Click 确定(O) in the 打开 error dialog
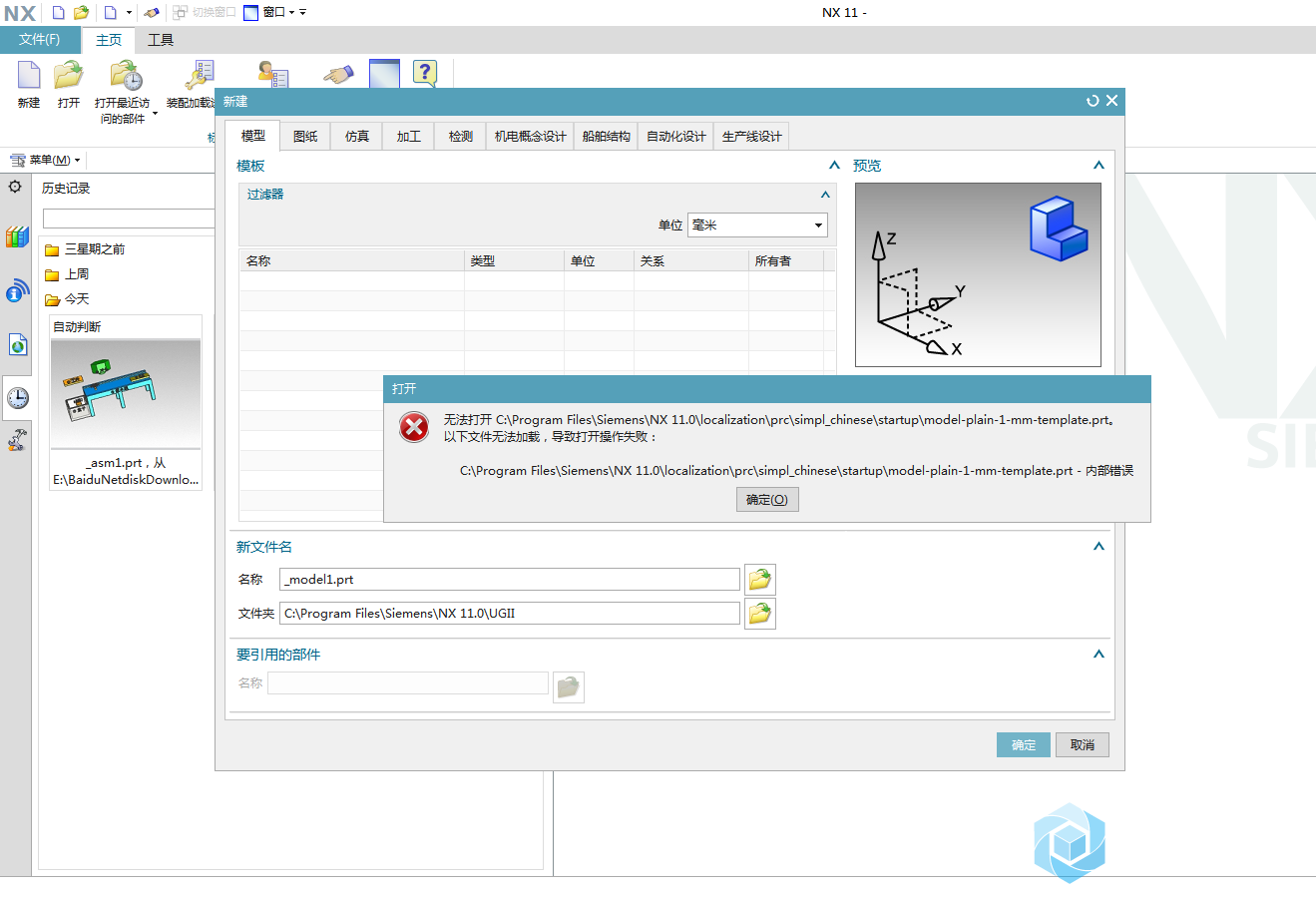 coord(767,500)
